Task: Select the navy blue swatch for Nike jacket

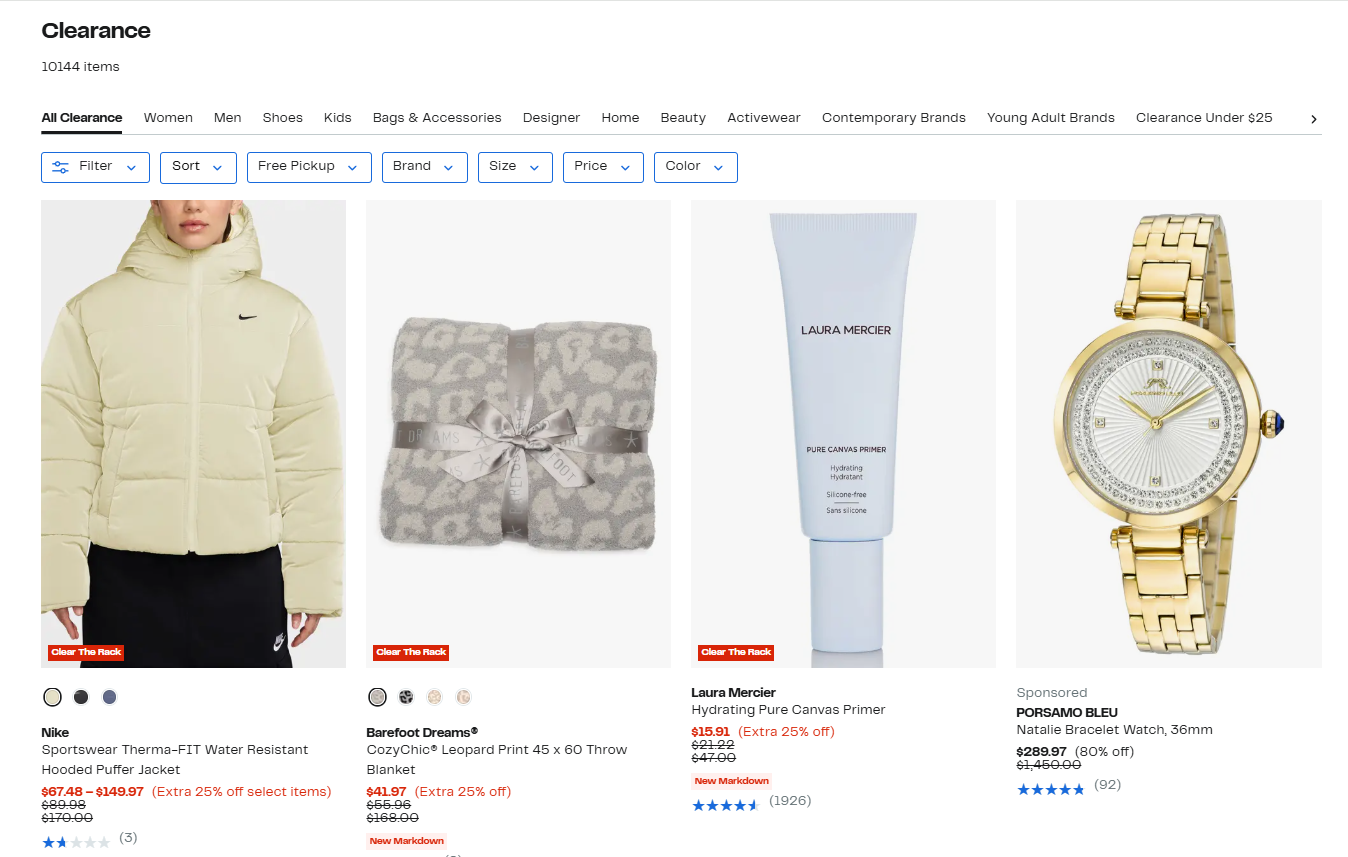Action: (x=110, y=697)
